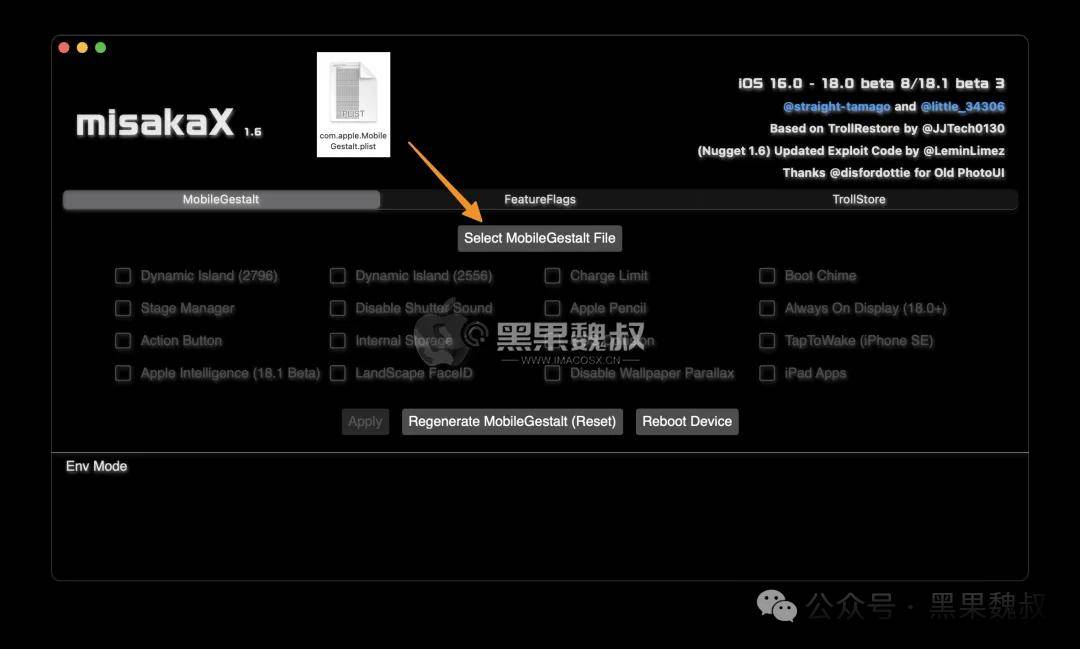Switch to the MobileGestalt tab
Screen dimensions: 1080x649
221,199
